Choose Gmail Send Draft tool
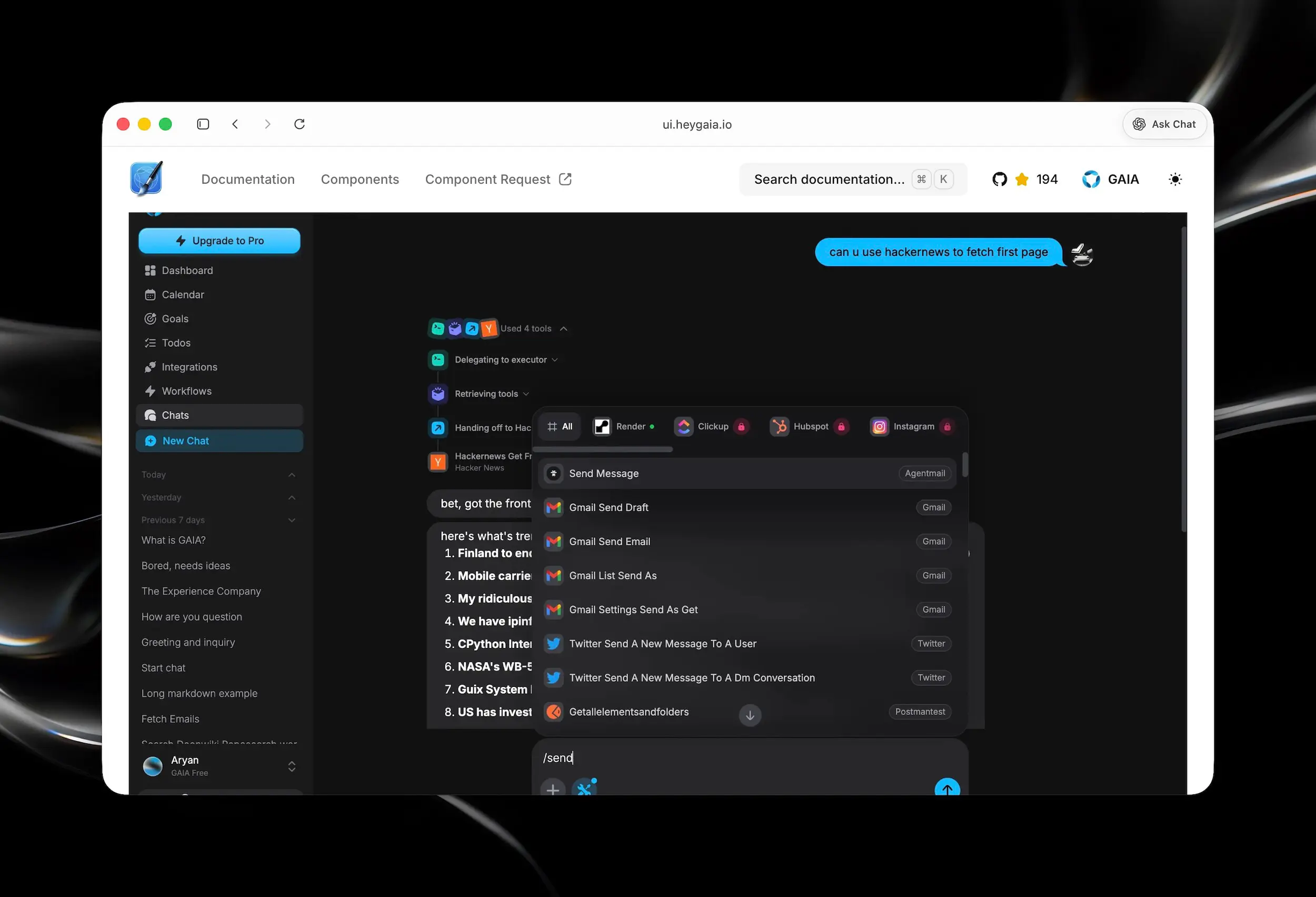The width and height of the screenshot is (1316, 897). coord(747,507)
